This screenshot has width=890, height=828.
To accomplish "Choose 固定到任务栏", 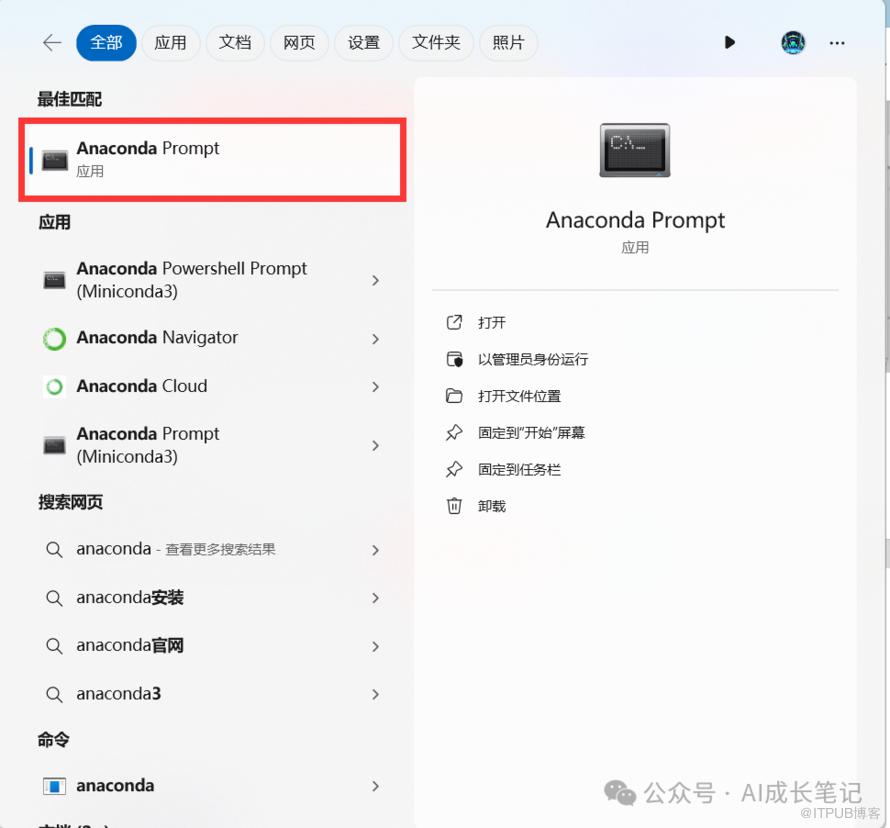I will click(x=519, y=469).
